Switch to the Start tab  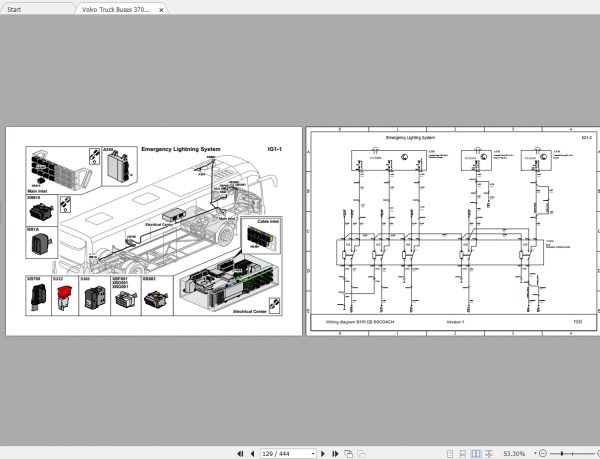tap(36, 9)
